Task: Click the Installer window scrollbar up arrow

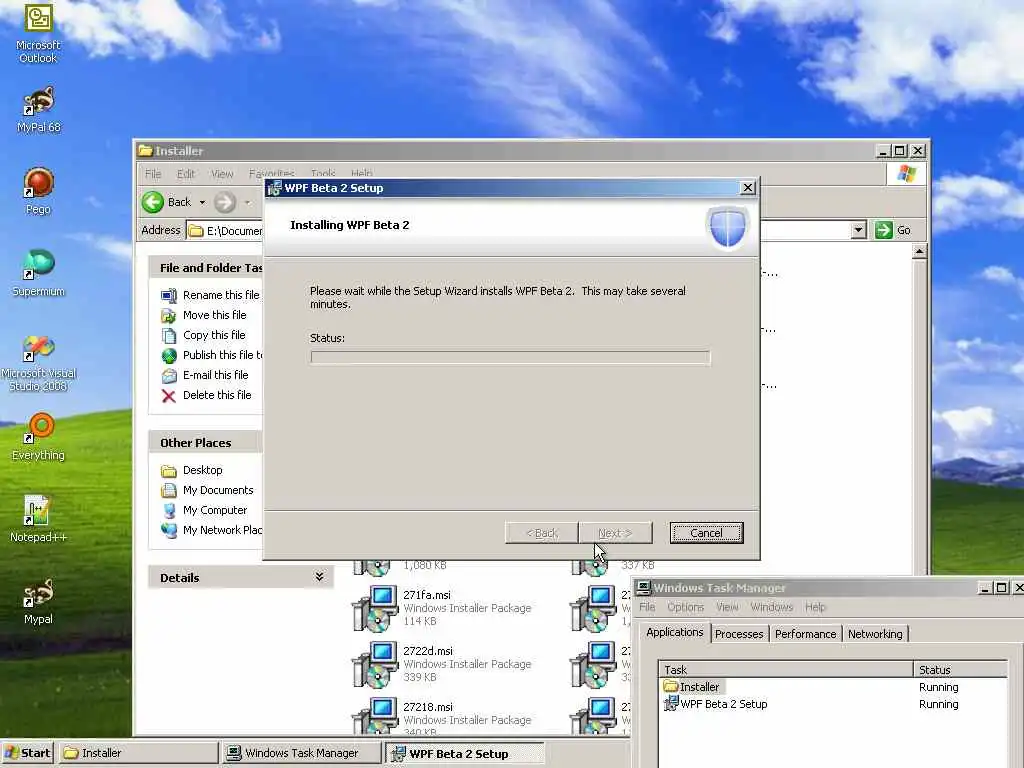Action: pyautogui.click(x=920, y=251)
